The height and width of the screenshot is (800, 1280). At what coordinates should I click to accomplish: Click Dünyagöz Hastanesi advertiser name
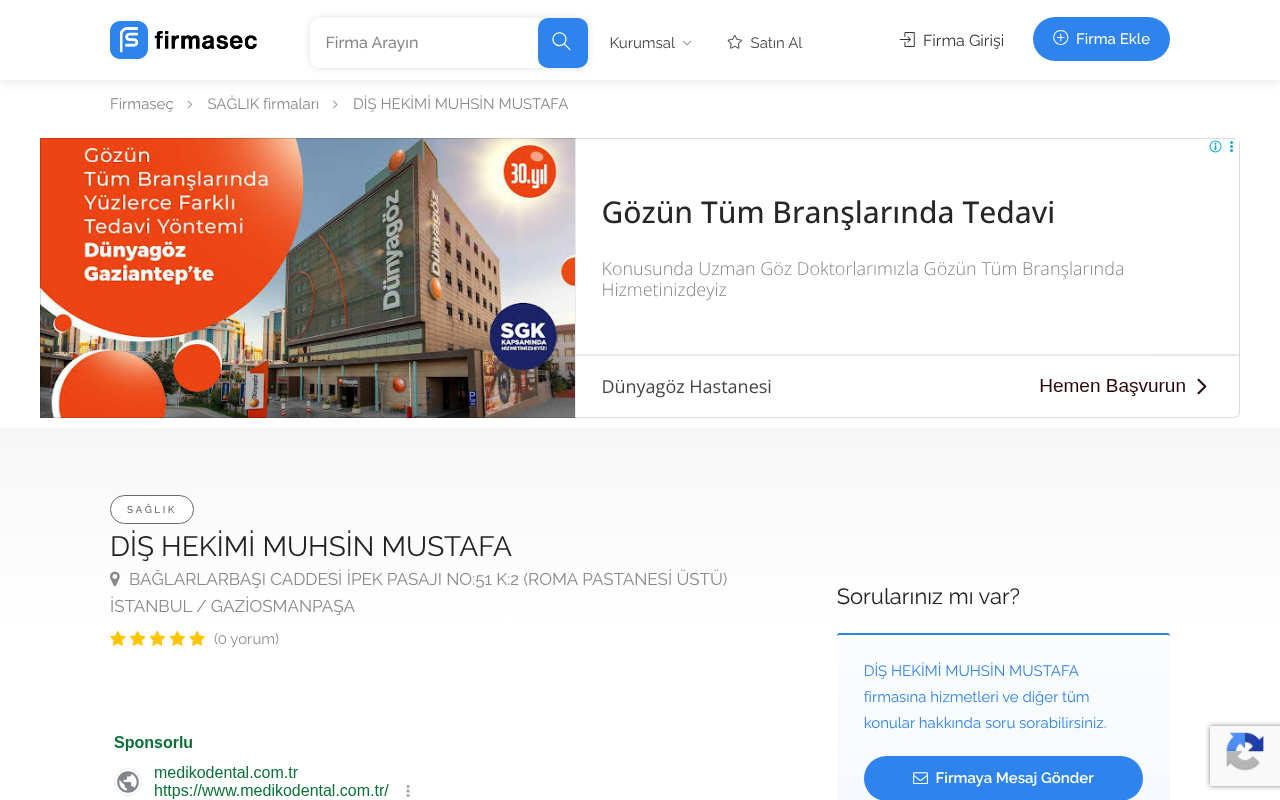(686, 387)
